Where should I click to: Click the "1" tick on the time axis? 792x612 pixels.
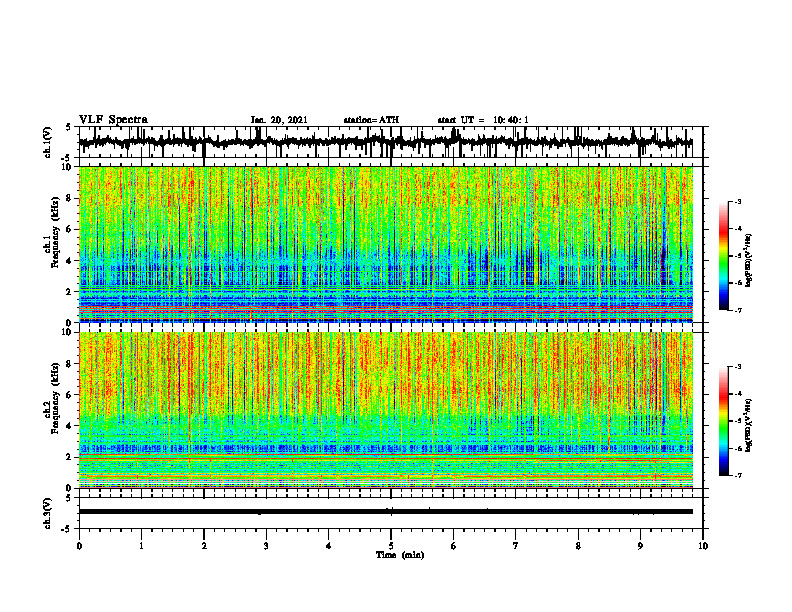pos(141,546)
